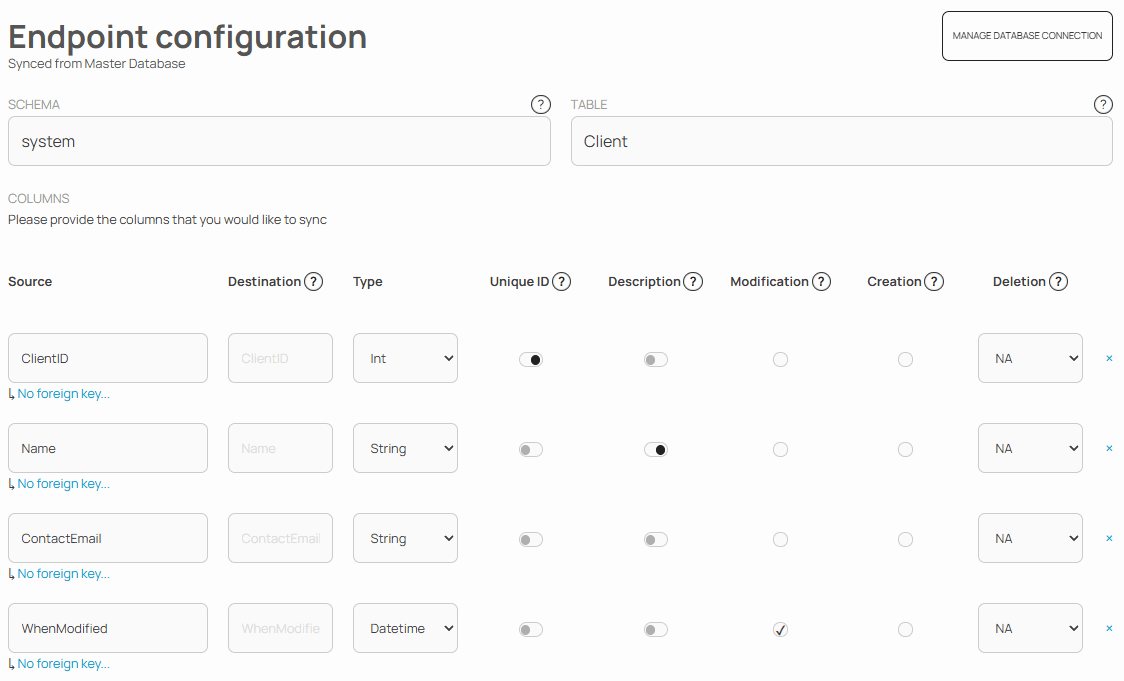Open the No foreign key link under WhenModified

pyautogui.click(x=63, y=664)
